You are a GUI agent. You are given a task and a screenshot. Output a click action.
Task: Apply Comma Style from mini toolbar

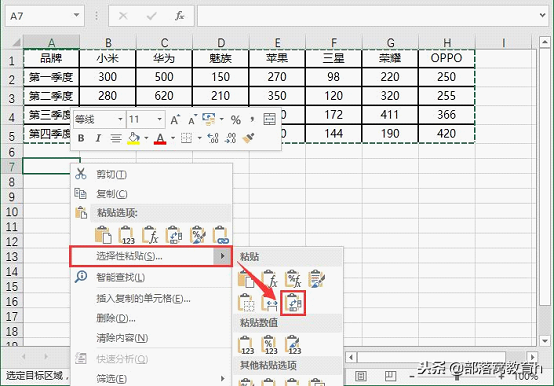pyautogui.click(x=252, y=119)
